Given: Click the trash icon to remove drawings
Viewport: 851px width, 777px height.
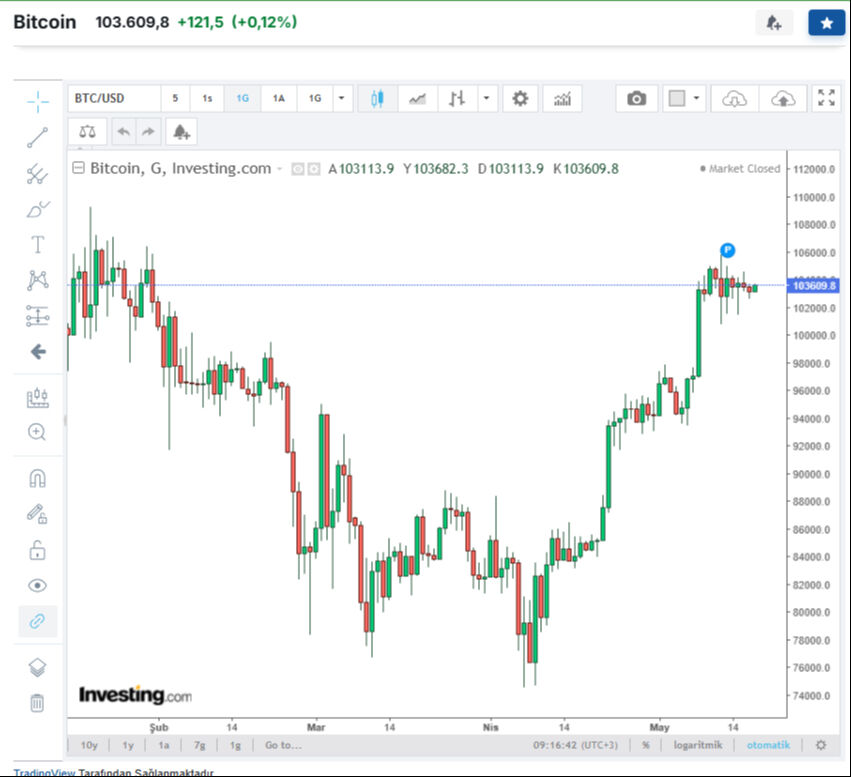Looking at the screenshot, I should 37,702.
